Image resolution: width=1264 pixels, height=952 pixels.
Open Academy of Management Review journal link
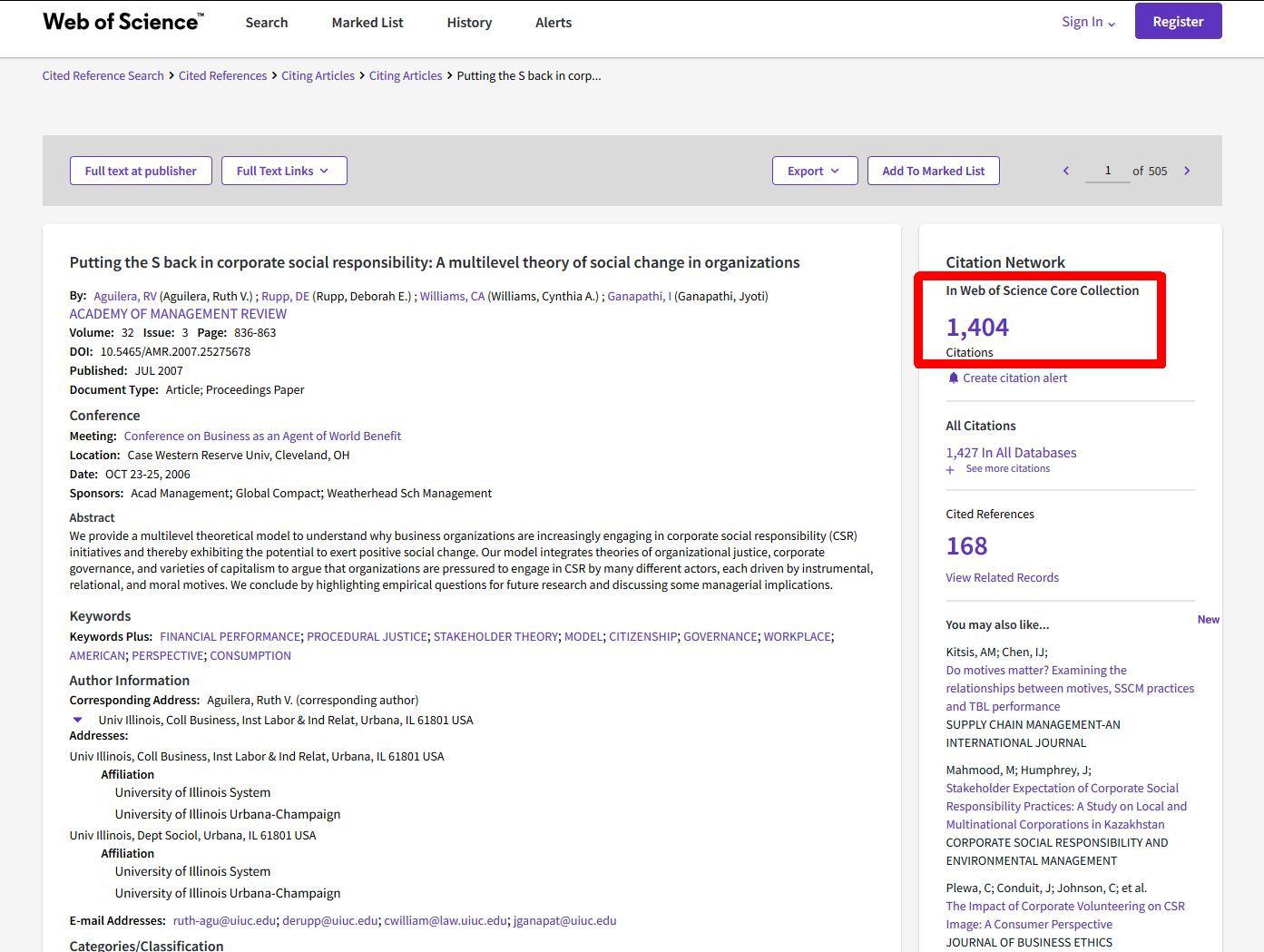click(x=178, y=314)
